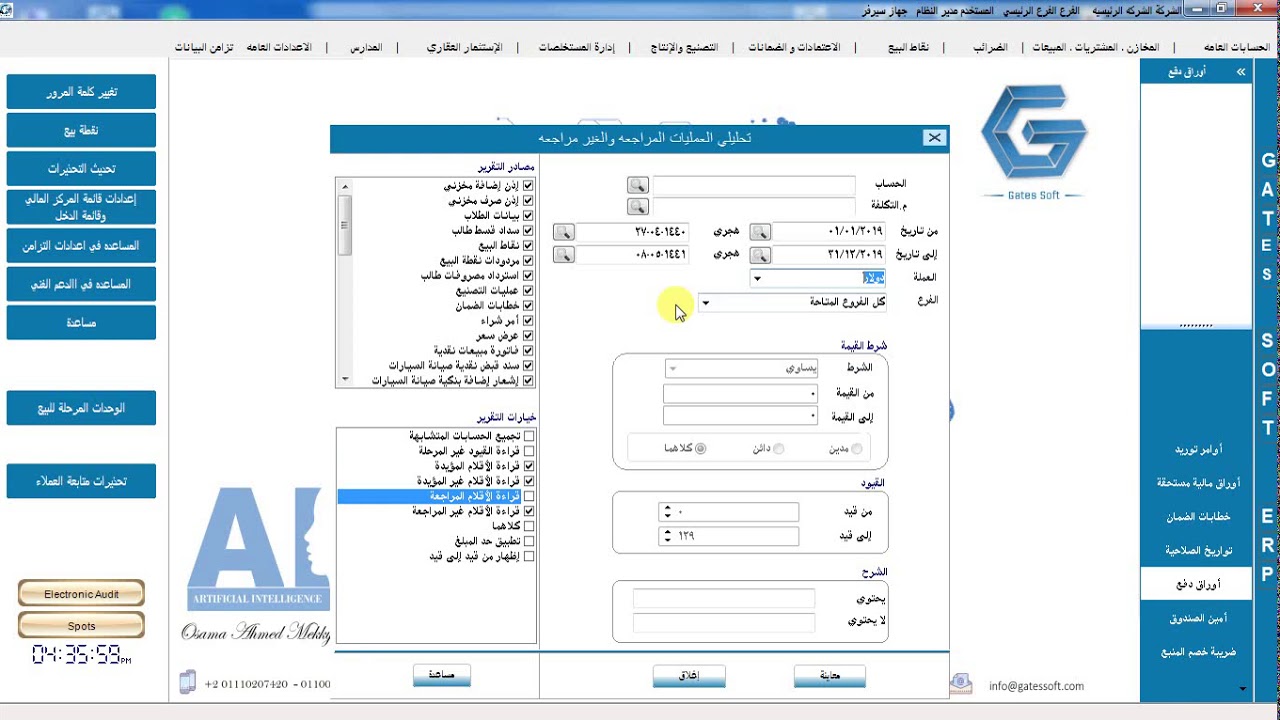
Task: Open التصنيع والإنتاج menu
Action: (x=684, y=47)
